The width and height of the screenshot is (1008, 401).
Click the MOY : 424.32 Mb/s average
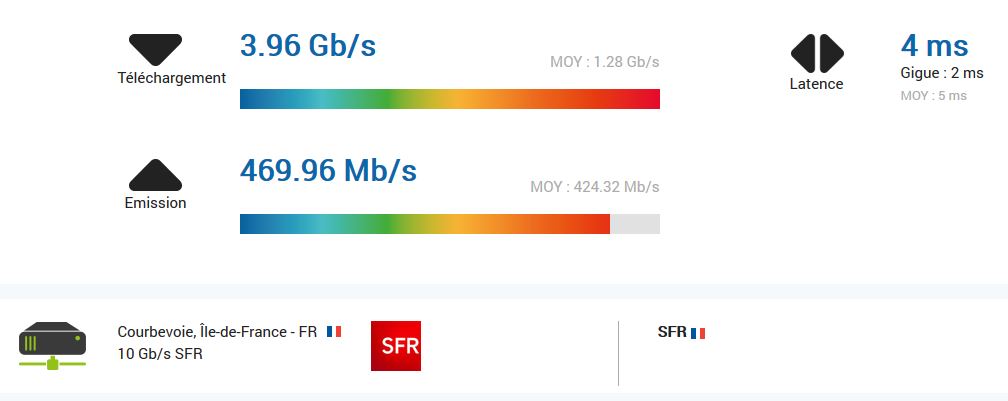click(594, 187)
